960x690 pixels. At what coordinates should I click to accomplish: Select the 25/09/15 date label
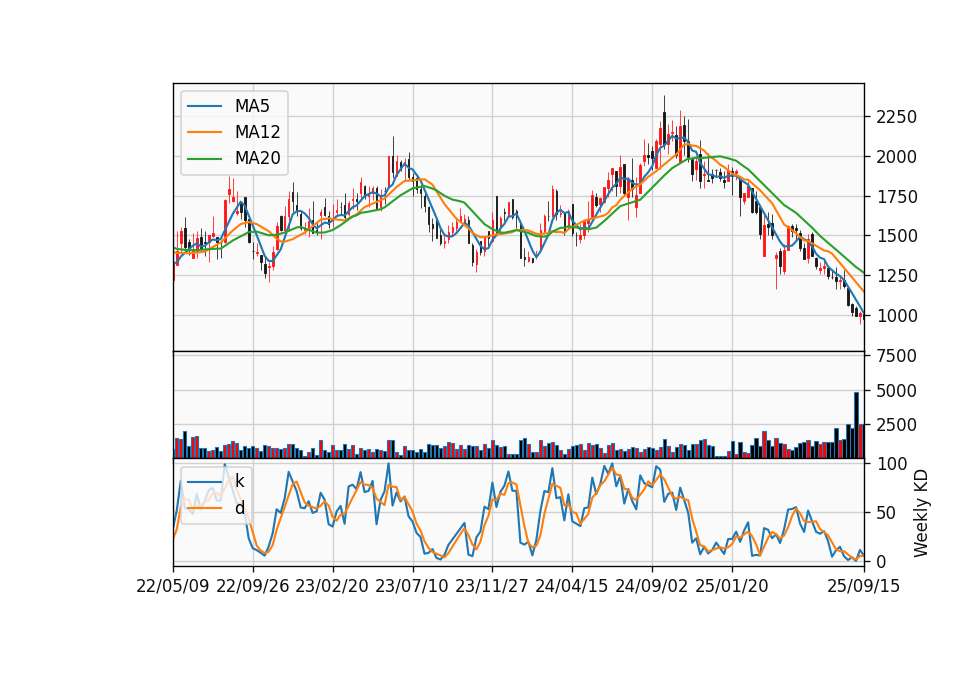(864, 586)
